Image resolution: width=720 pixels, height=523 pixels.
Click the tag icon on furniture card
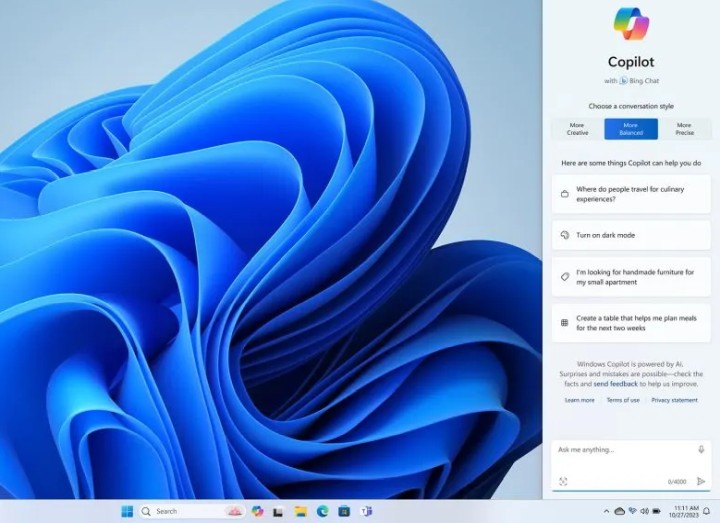tap(565, 277)
